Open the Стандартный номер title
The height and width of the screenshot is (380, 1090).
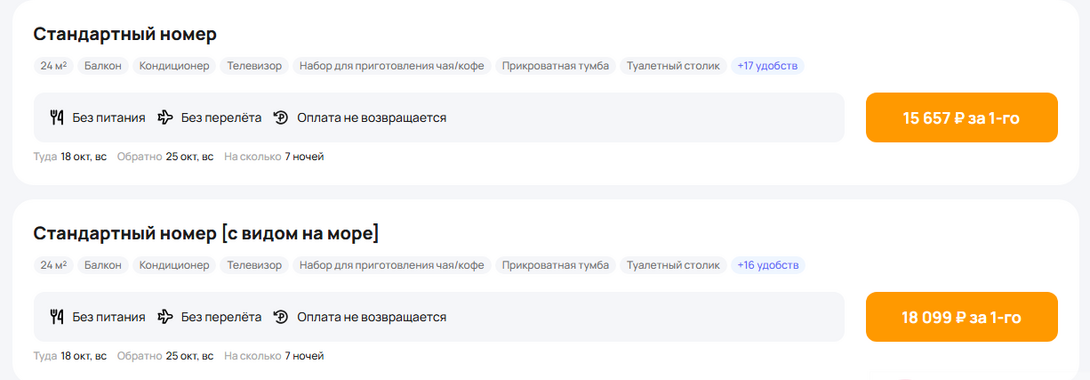click(x=125, y=34)
